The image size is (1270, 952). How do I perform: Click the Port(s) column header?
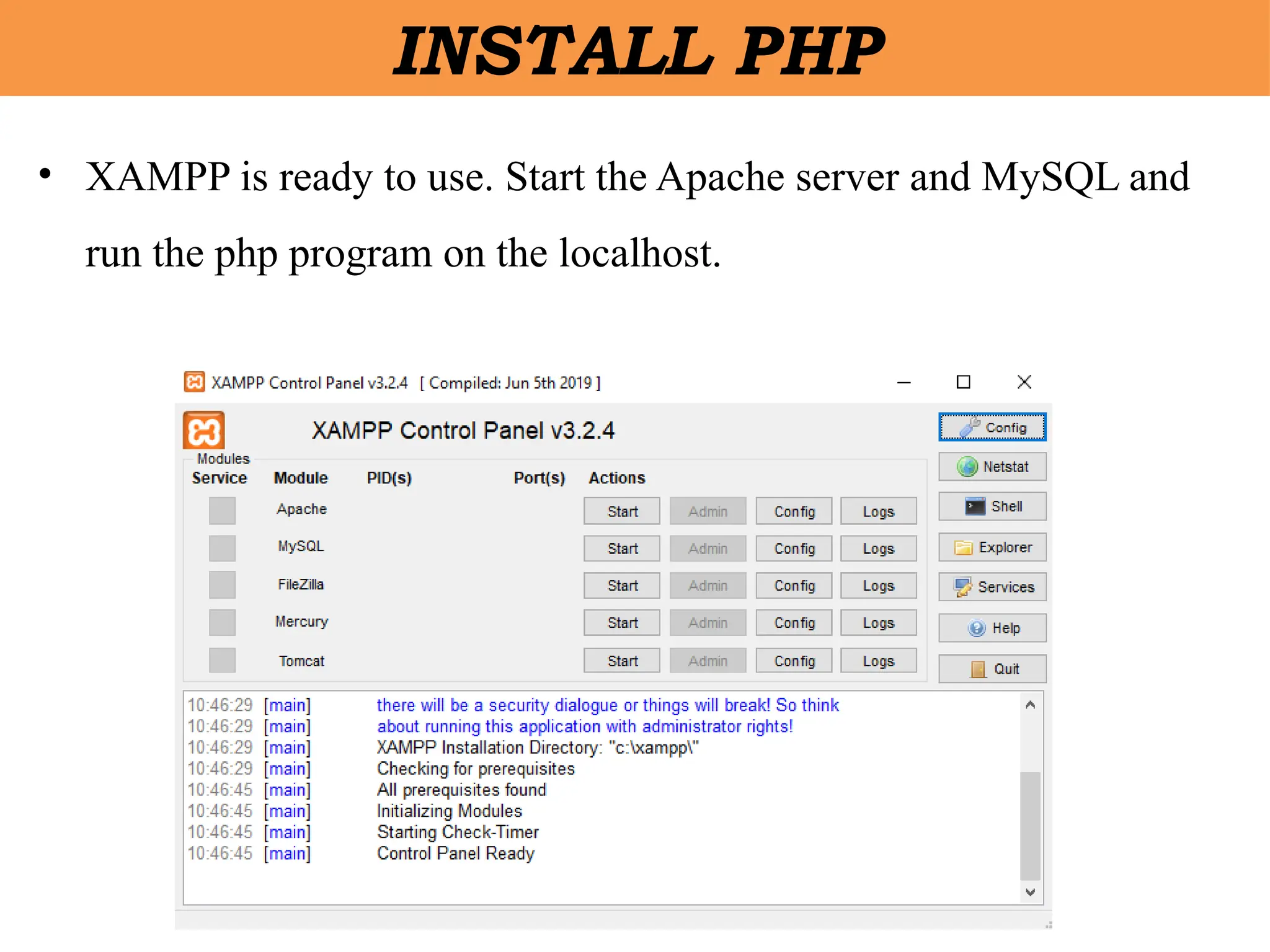coord(539,478)
